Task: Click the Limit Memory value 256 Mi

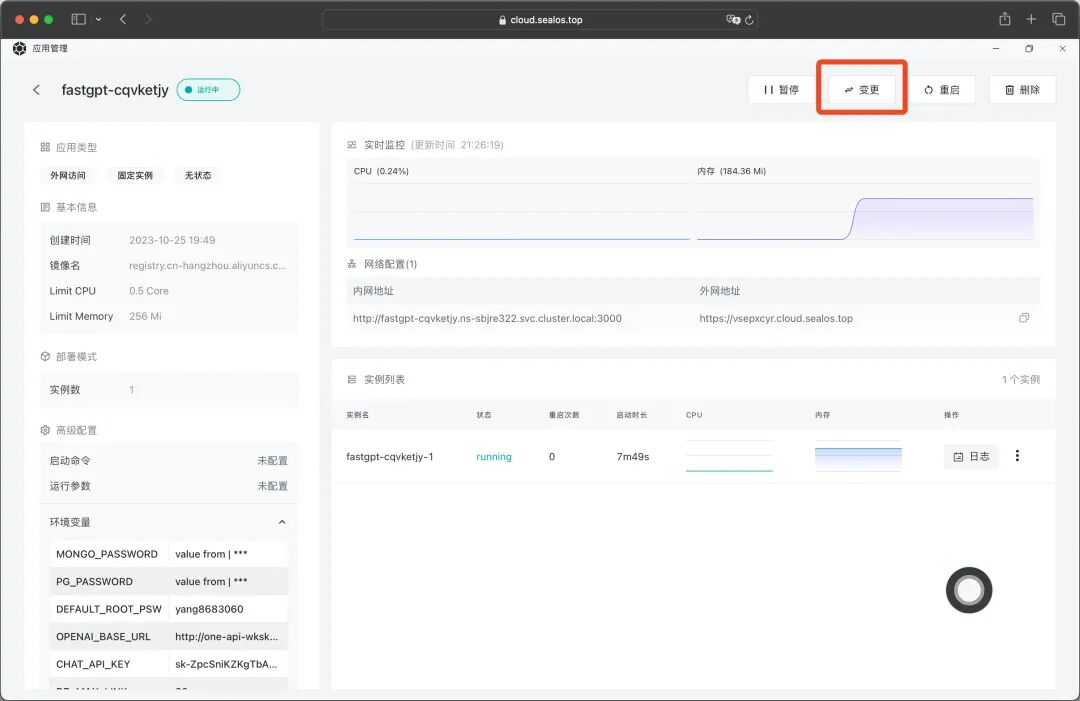Action: 145,316
